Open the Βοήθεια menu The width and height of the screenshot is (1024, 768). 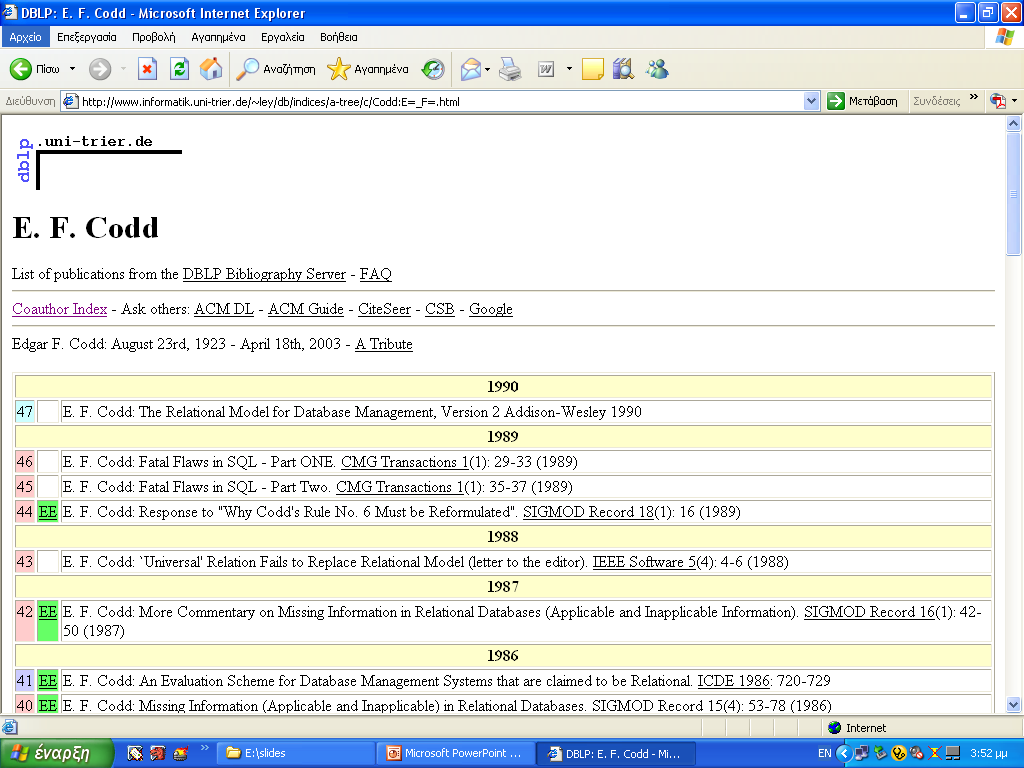point(339,37)
